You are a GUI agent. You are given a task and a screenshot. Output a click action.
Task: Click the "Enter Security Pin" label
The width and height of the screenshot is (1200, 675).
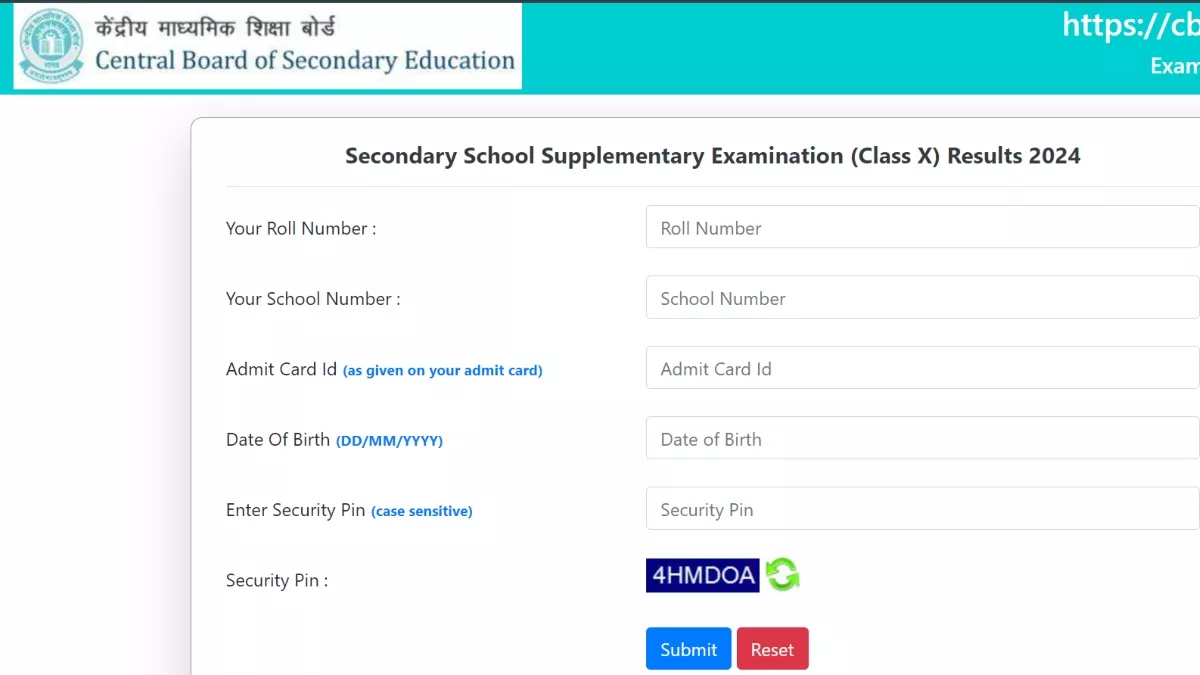[x=295, y=510]
